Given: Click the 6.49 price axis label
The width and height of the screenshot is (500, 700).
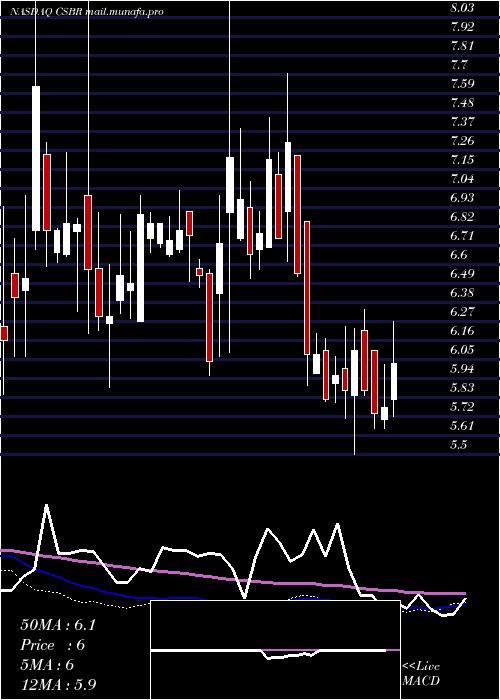Looking at the screenshot, I should (x=464, y=273).
